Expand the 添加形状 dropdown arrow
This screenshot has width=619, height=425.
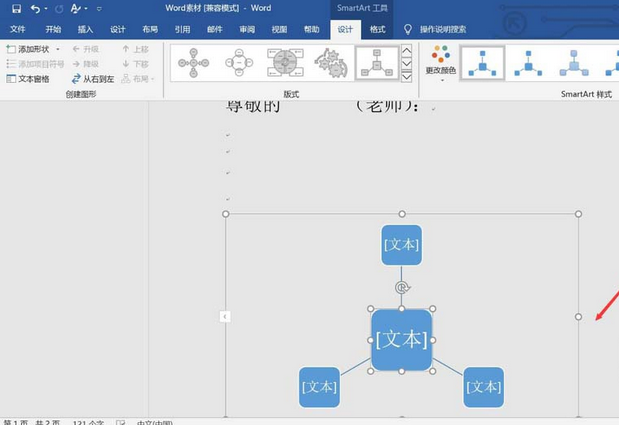(58, 49)
